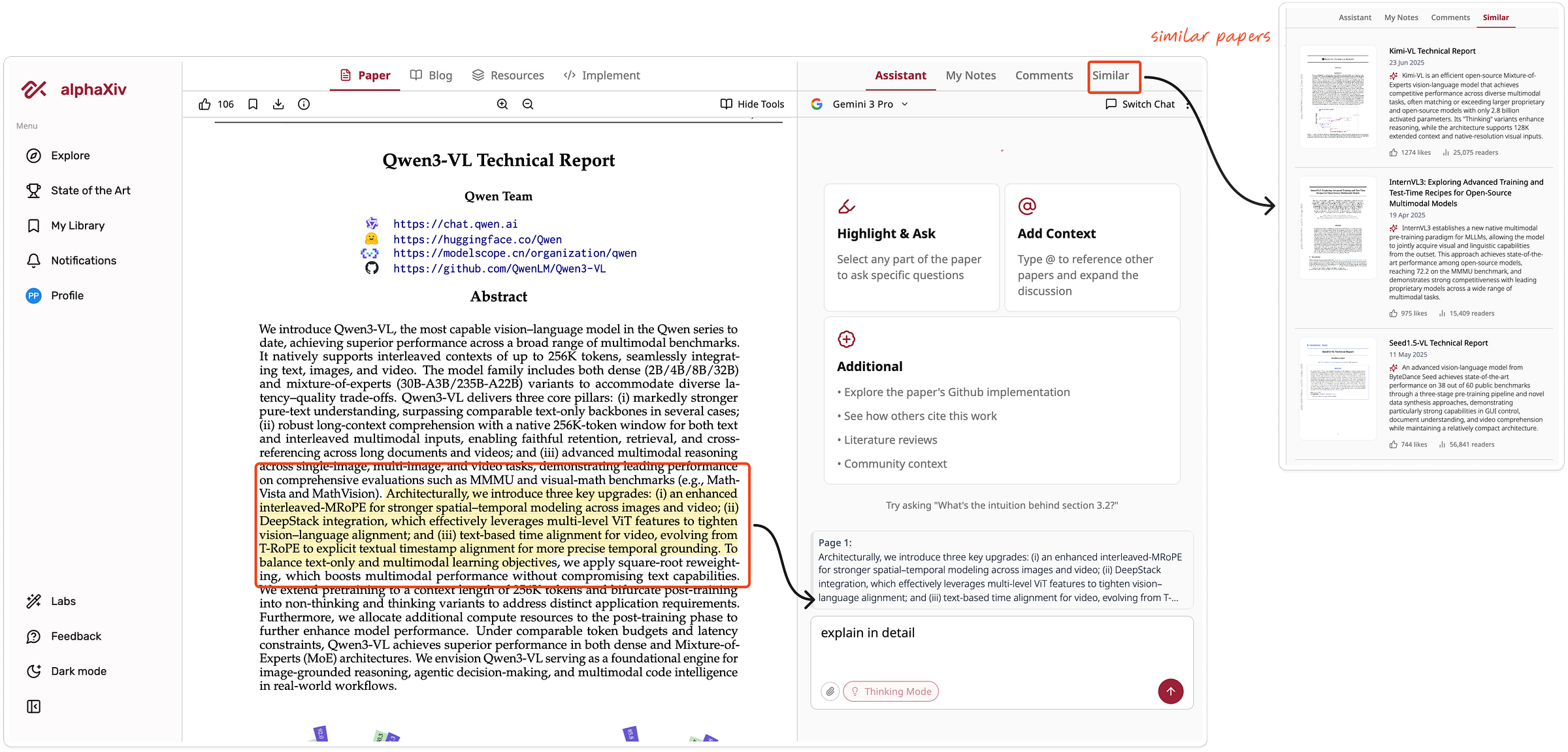Zoom out of the paper
1568x752 pixels.
528,105
